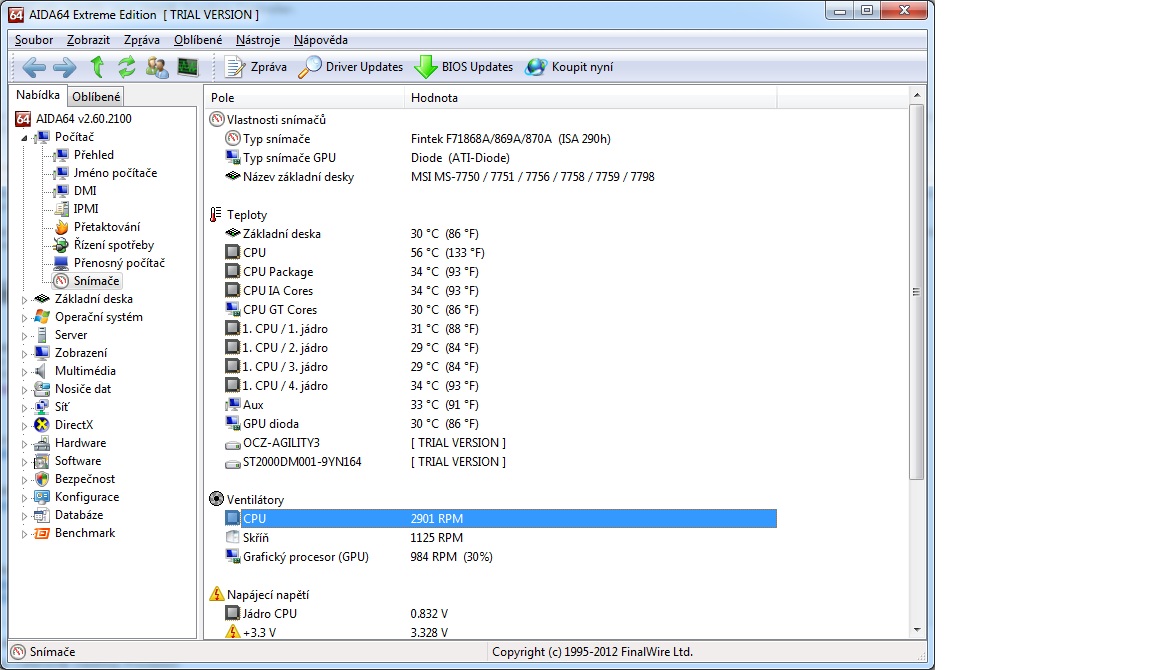Expand the DirectX tree node
This screenshot has width=1152, height=670.
click(x=24, y=425)
